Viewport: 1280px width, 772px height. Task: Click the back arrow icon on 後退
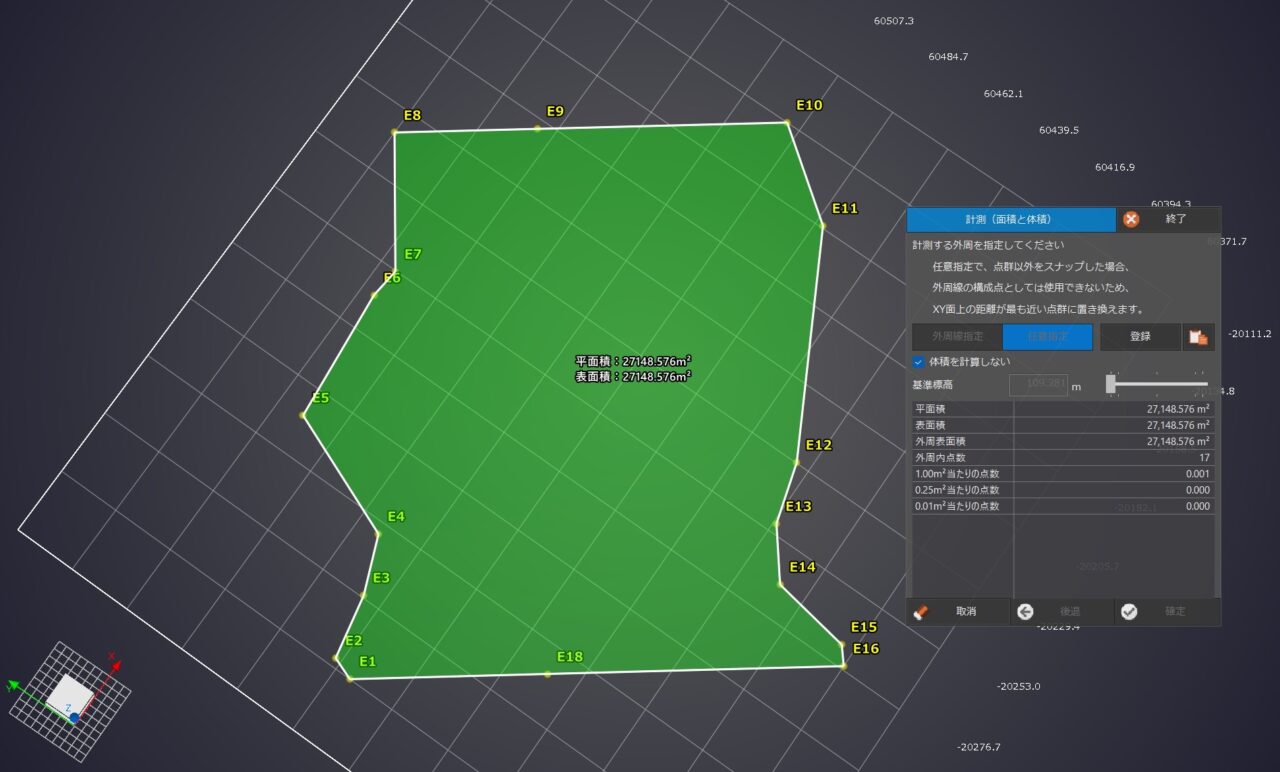tap(1025, 612)
